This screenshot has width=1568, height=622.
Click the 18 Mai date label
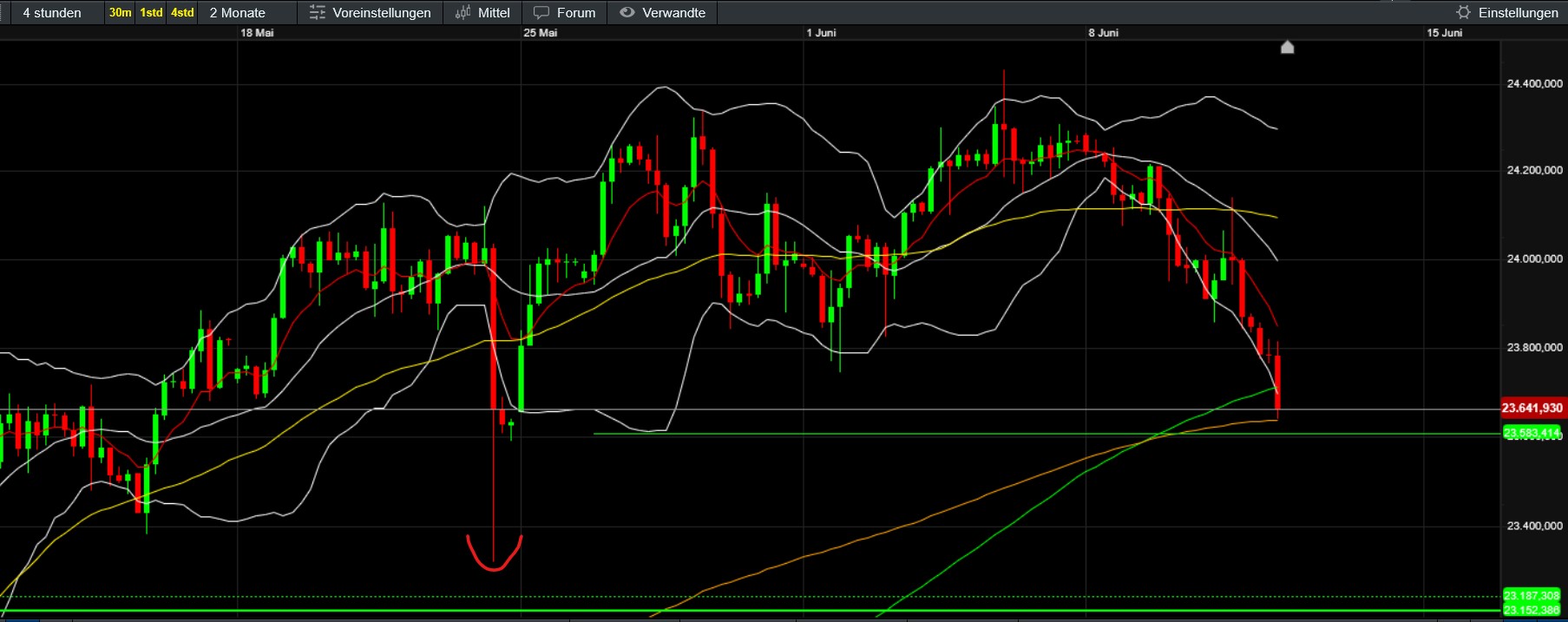(x=257, y=33)
